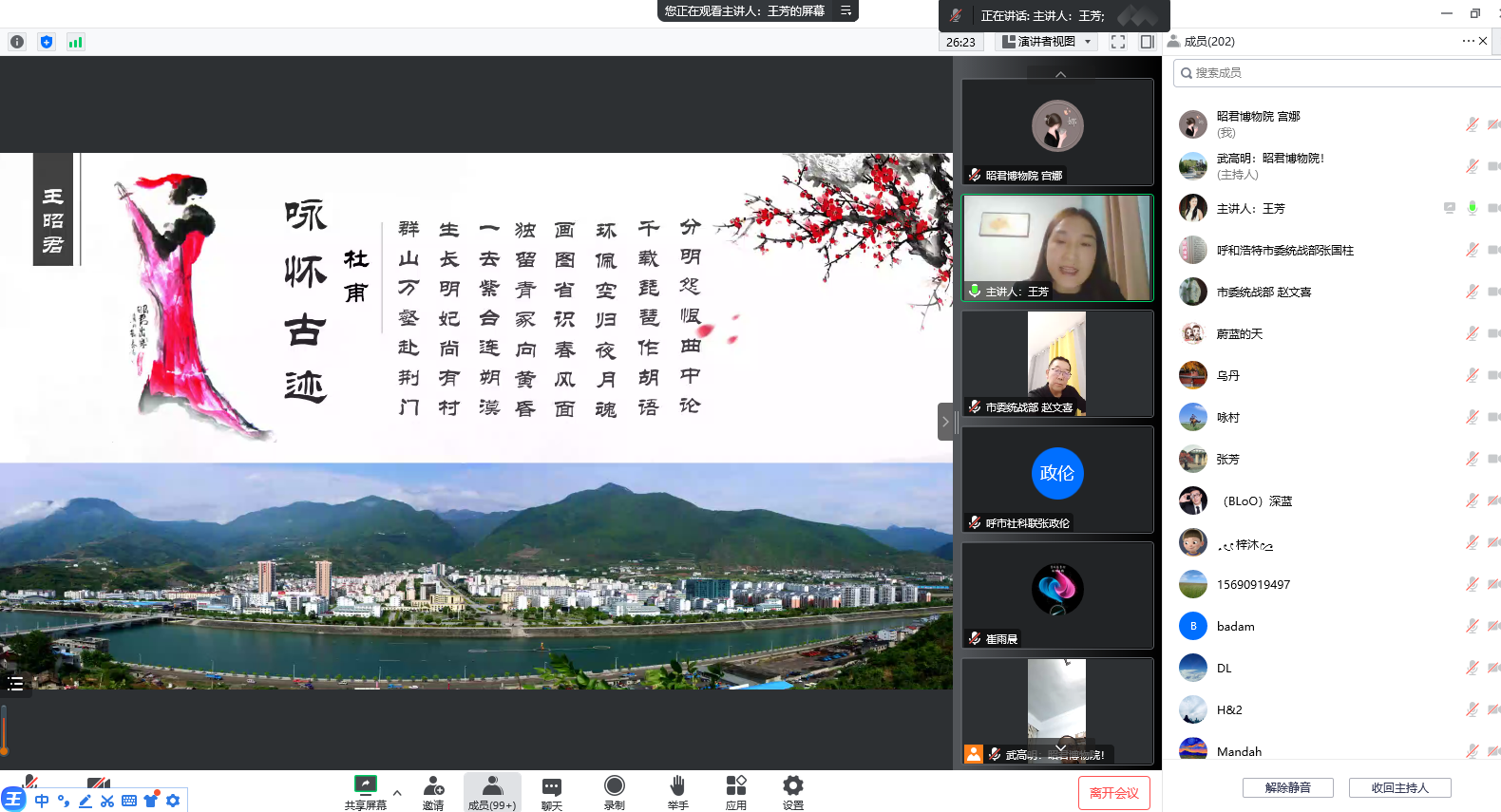Click the 解除静音 unmute button

1288,787
